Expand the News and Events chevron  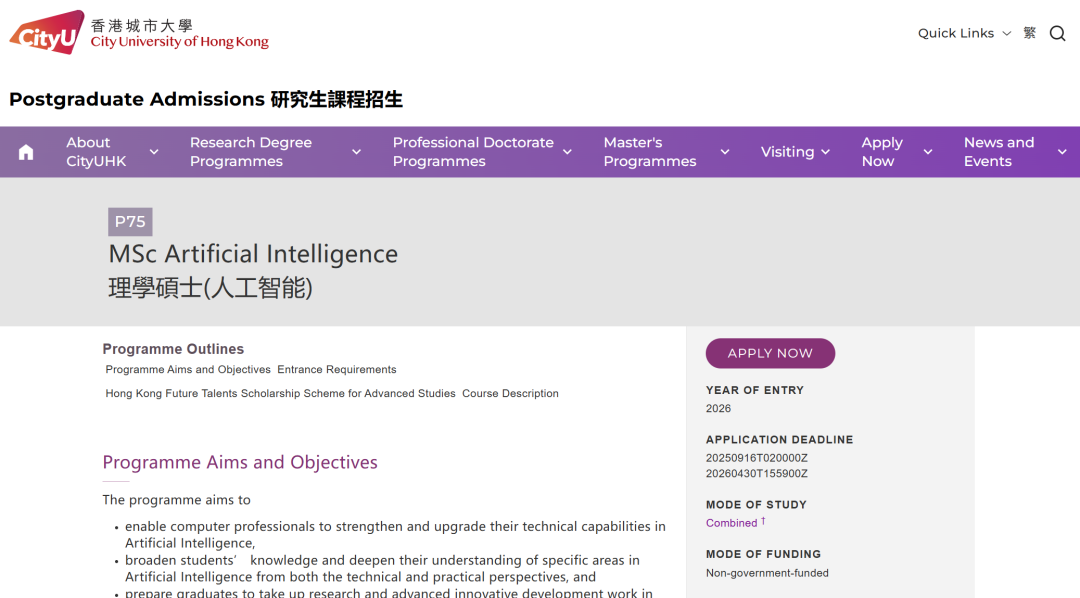click(1062, 152)
